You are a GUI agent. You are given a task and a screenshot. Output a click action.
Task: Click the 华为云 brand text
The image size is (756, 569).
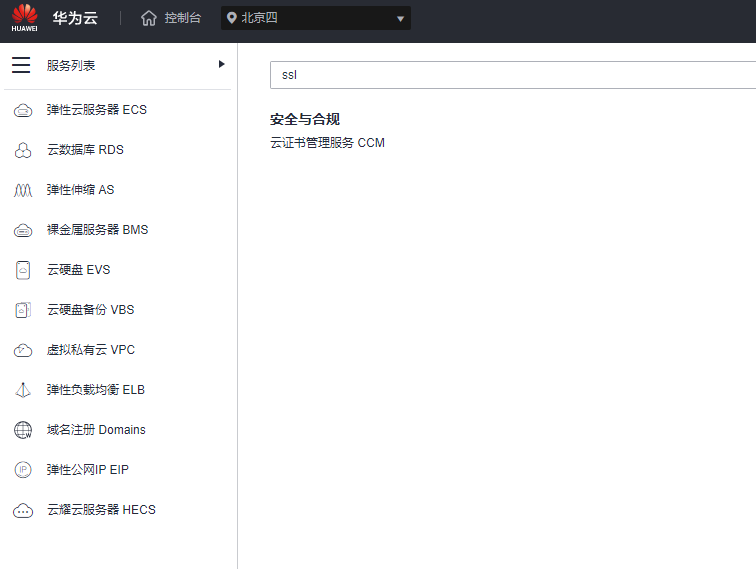pyautogui.click(x=75, y=18)
